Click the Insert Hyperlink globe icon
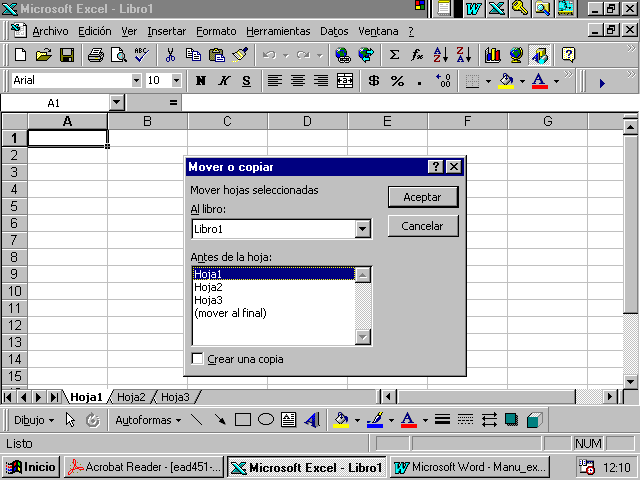 coord(343,55)
